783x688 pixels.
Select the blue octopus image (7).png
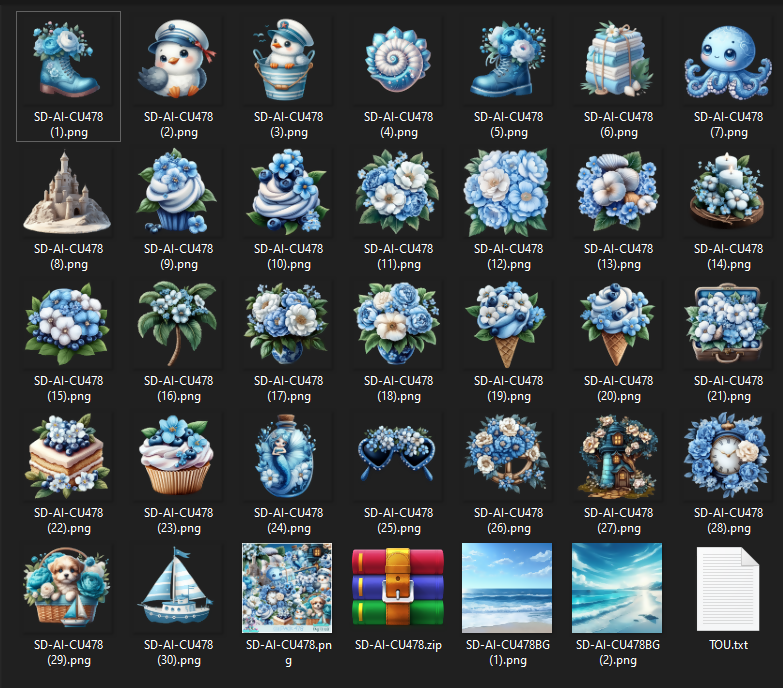point(727,61)
